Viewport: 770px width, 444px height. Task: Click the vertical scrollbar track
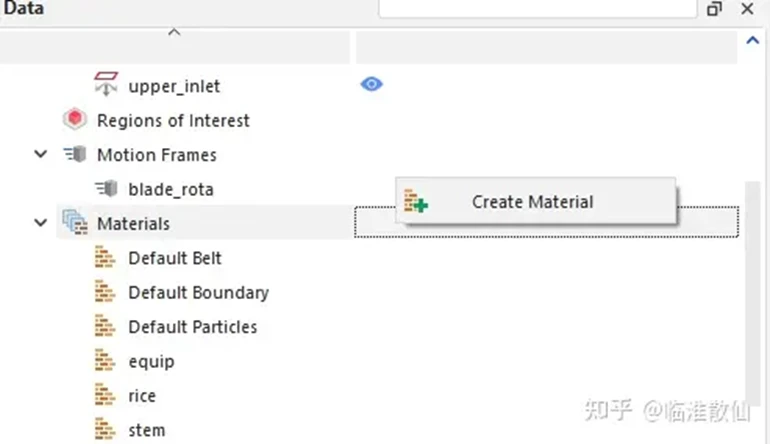(x=752, y=292)
